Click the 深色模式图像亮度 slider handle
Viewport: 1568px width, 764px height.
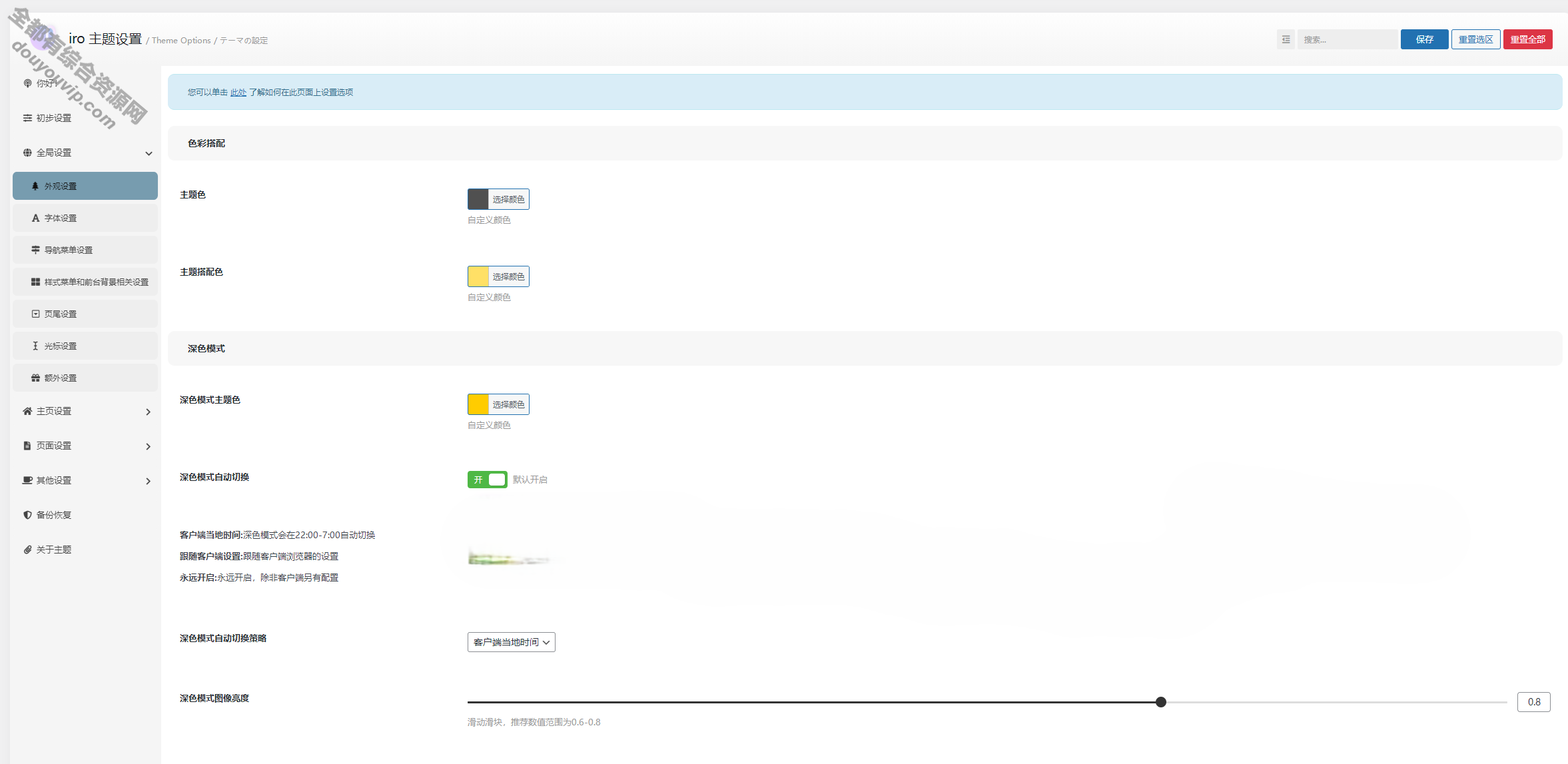[x=1161, y=702]
